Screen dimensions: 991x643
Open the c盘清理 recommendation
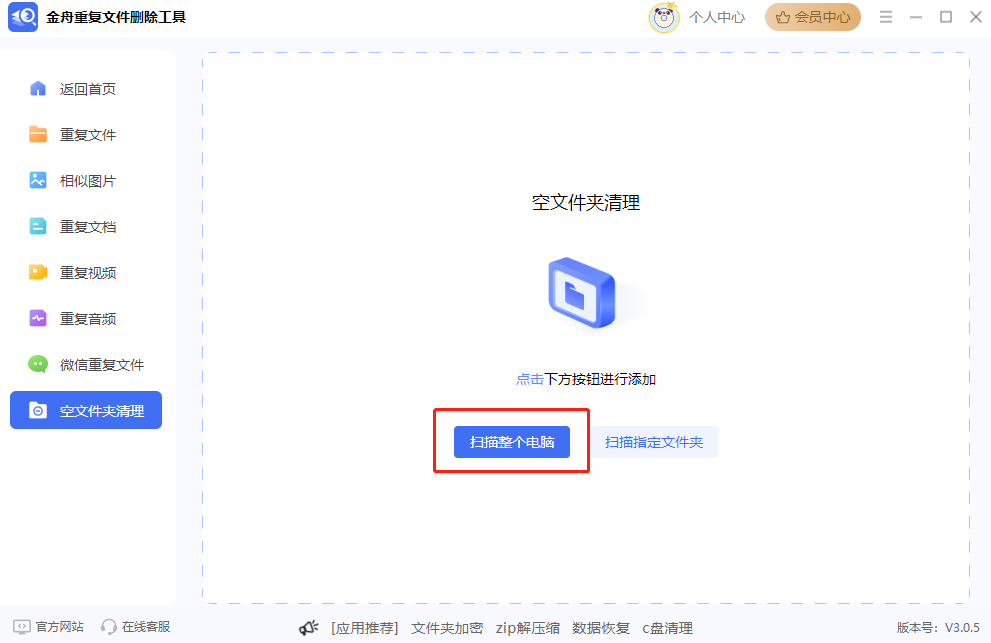[667, 628]
